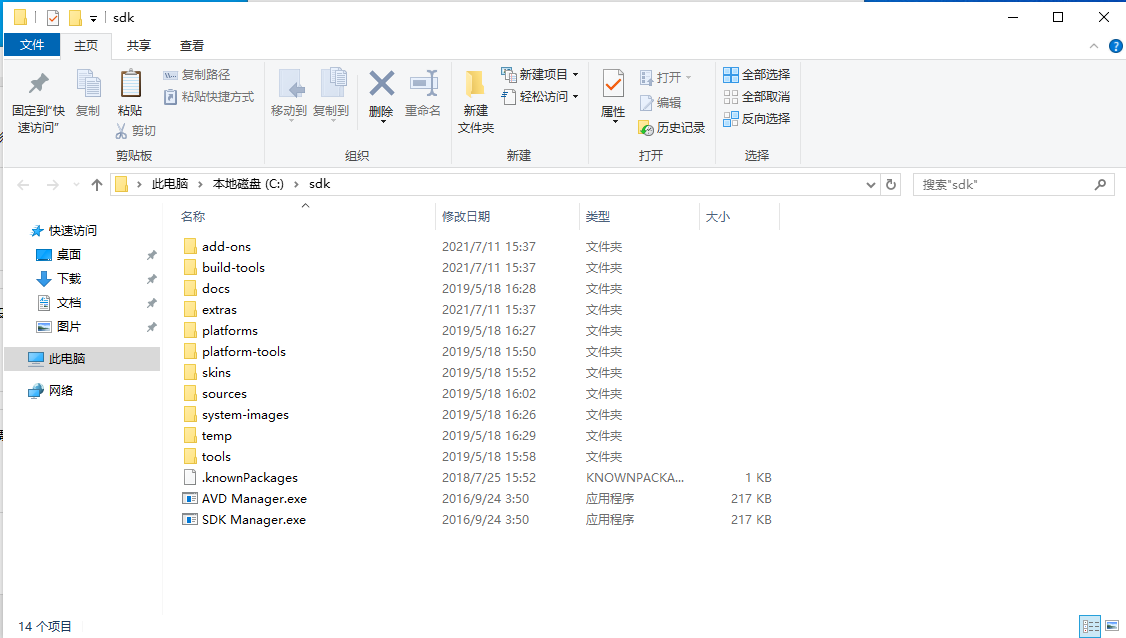The height and width of the screenshot is (638, 1126).
Task: Switch to Large icons view in status bar
Action: click(1112, 627)
